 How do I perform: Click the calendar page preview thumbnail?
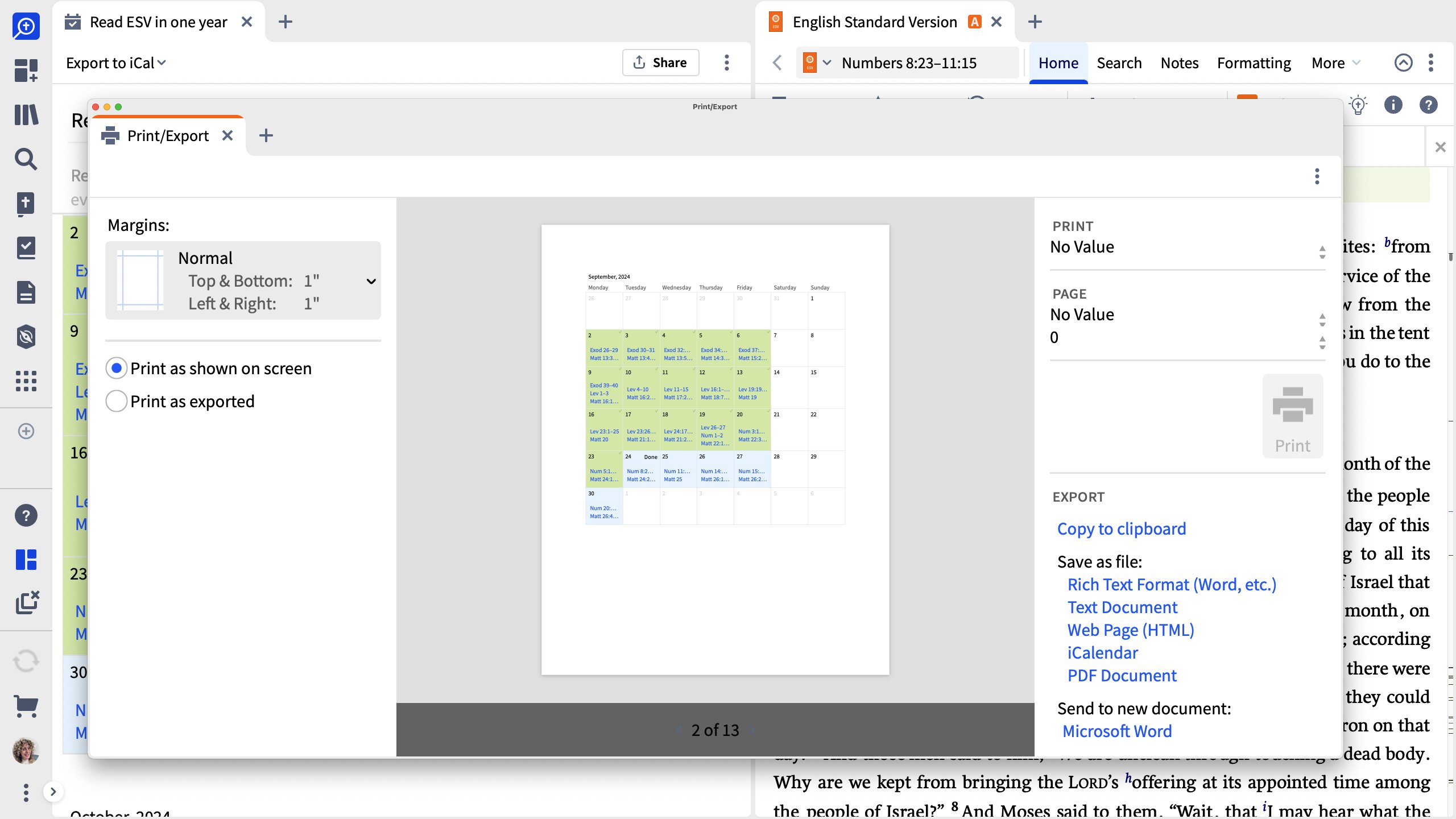pos(715,450)
